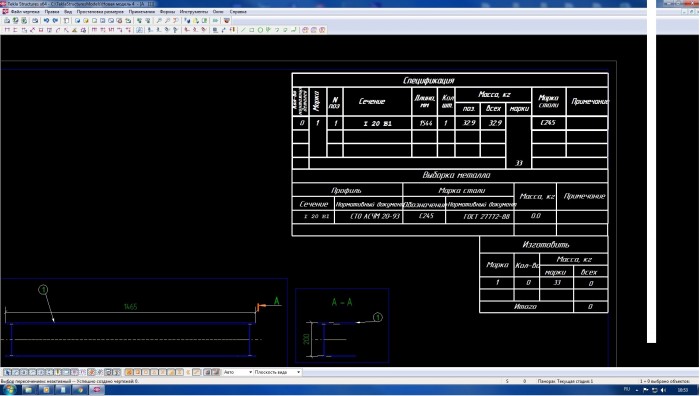Toggle the last orange snap switch in the row

point(180,372)
